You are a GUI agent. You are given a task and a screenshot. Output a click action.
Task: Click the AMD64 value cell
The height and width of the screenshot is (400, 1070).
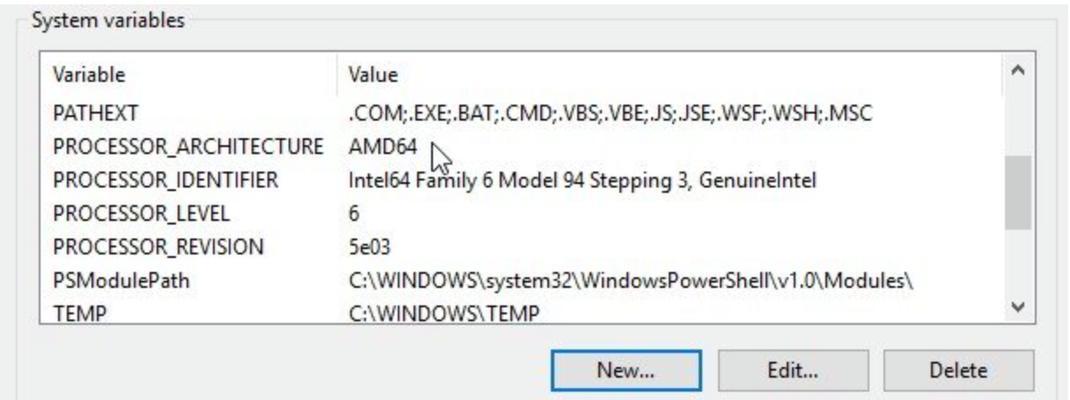coord(383,147)
